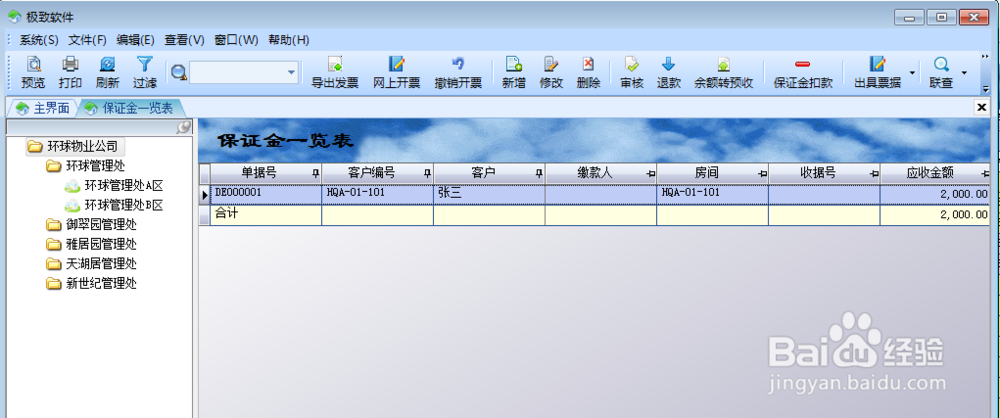Open the 编辑(E) menu
1000x418 pixels.
(x=135, y=40)
